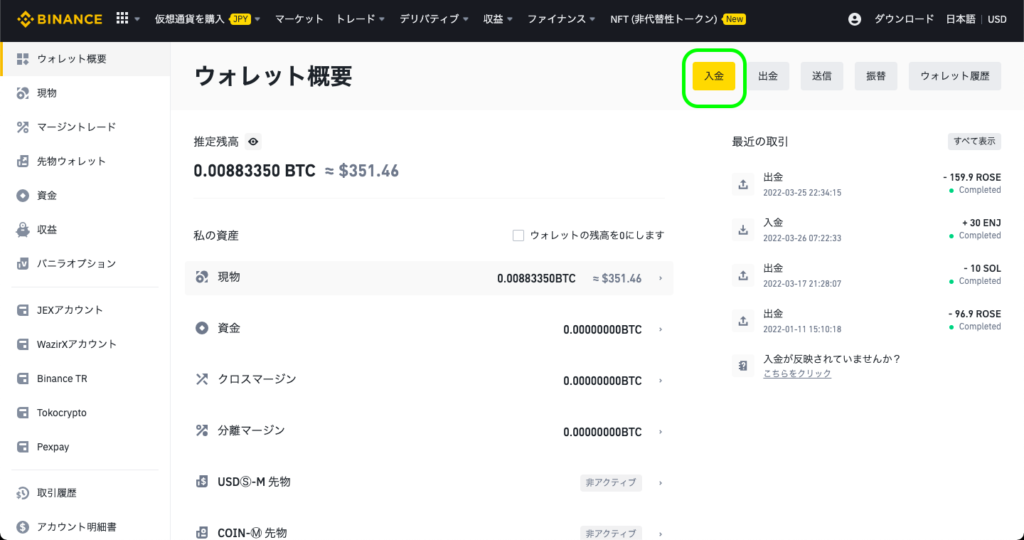Go to マーケット in top navigation

coord(299,19)
